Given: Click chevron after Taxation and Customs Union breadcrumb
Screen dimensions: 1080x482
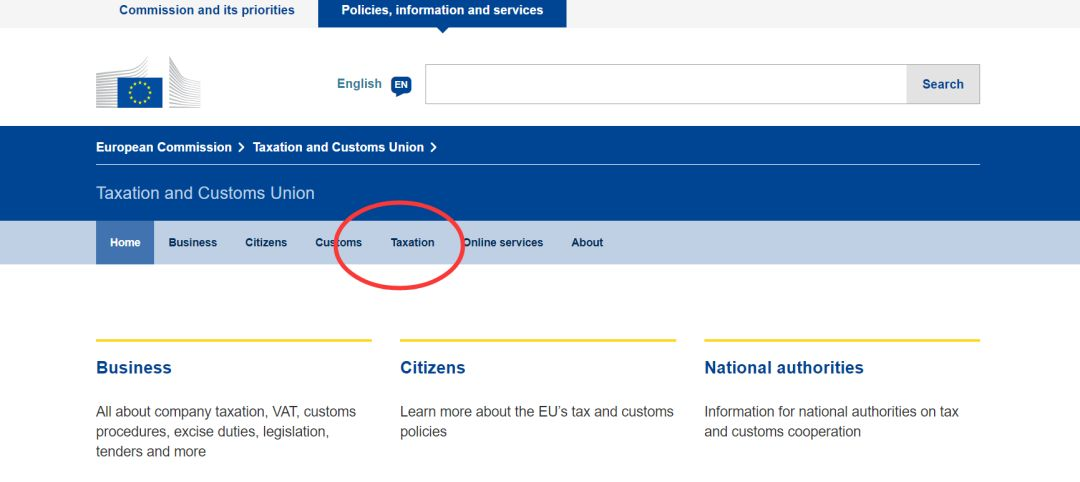Looking at the screenshot, I should pos(433,147).
